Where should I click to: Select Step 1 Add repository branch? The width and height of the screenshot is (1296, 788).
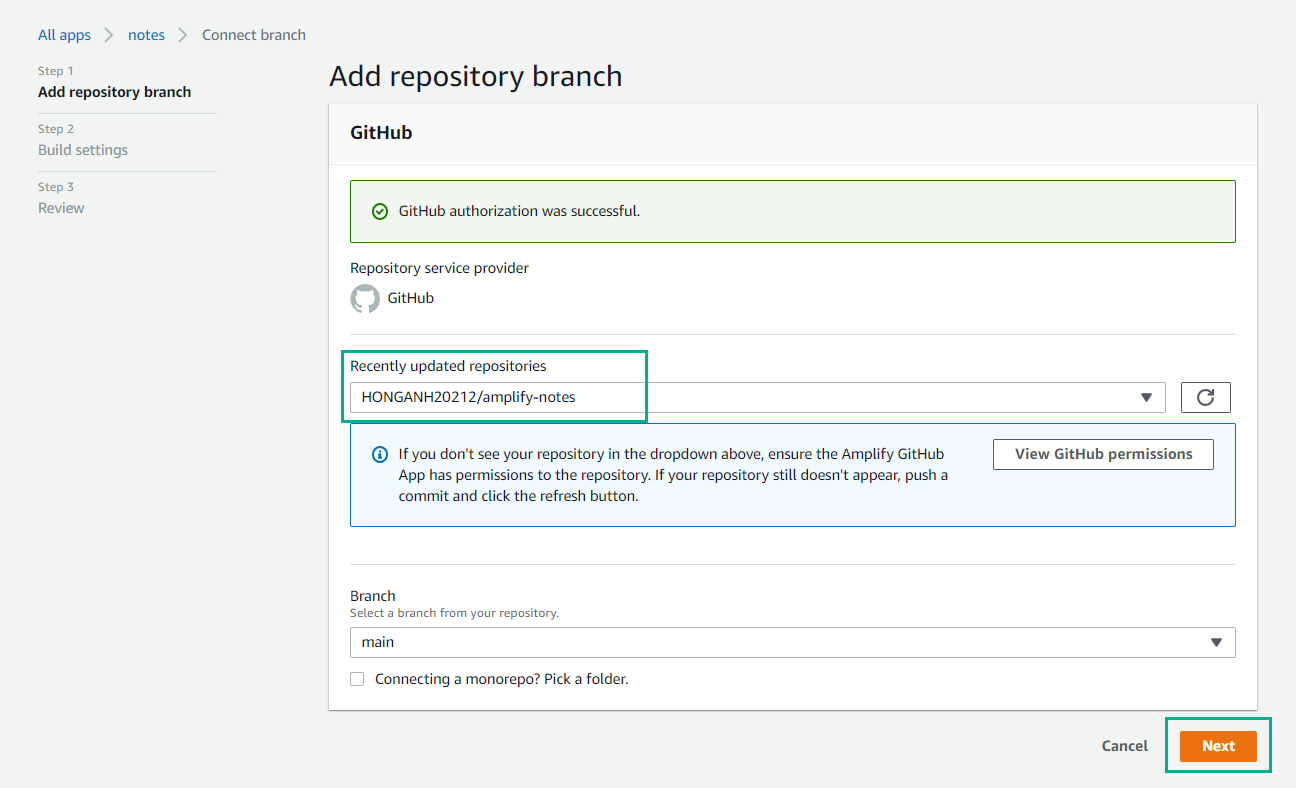tap(114, 92)
